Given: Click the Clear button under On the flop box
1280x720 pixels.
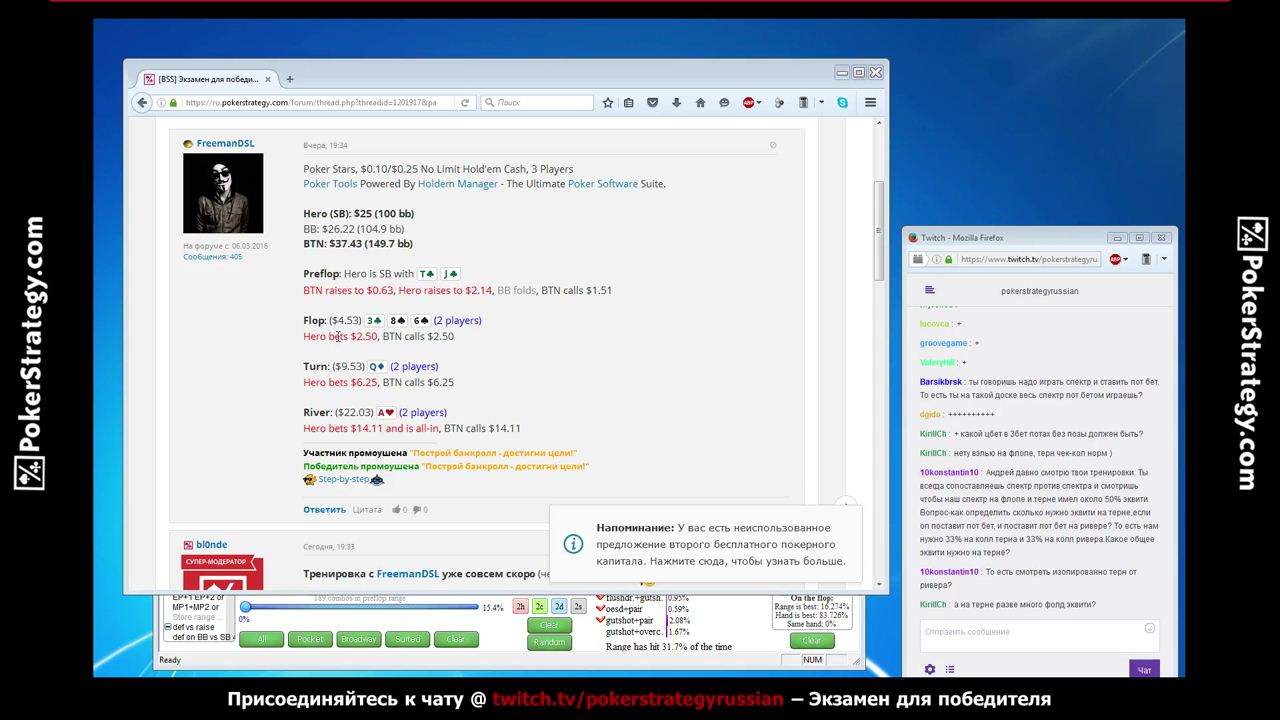Looking at the screenshot, I should pos(811,640).
